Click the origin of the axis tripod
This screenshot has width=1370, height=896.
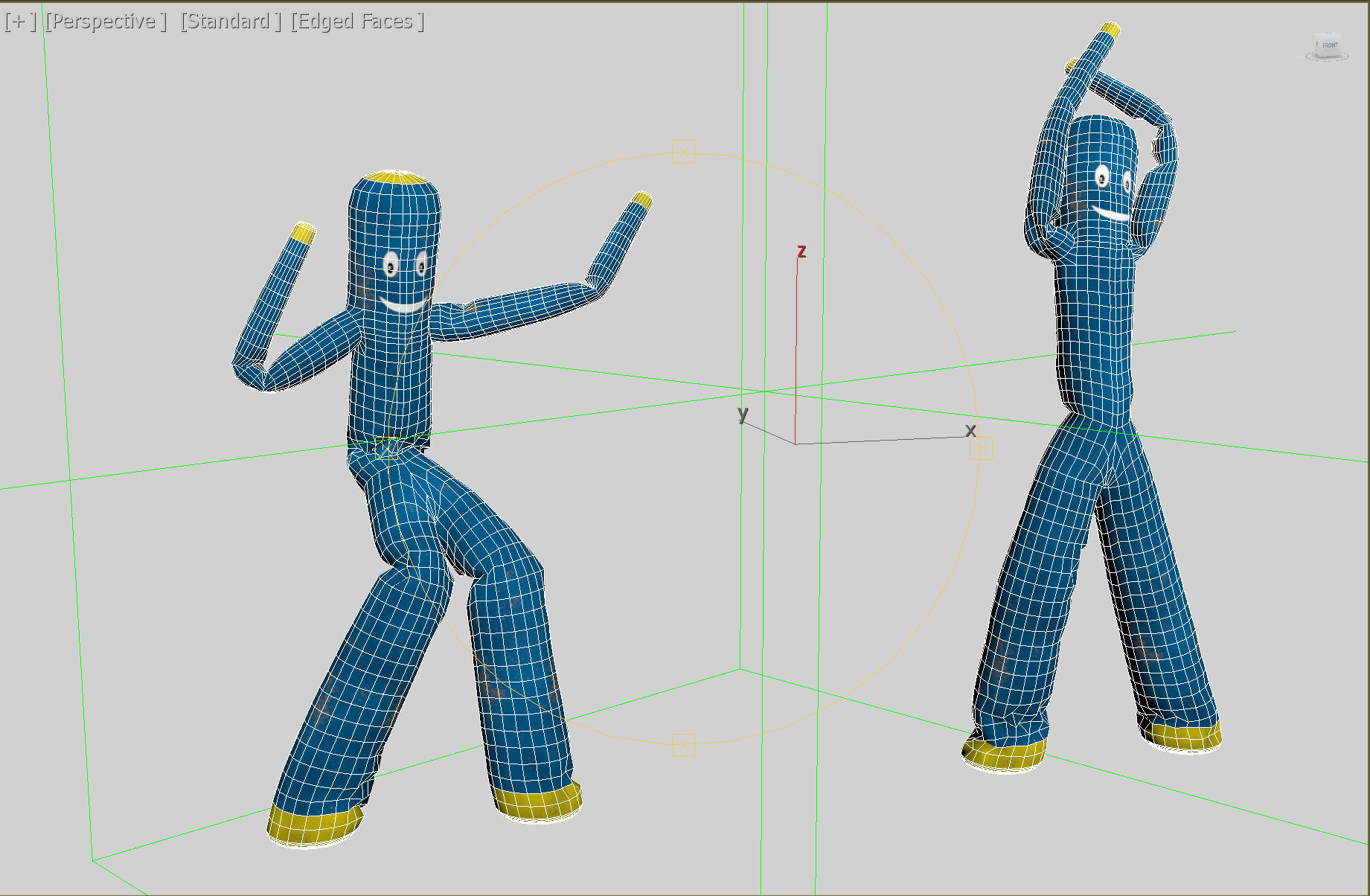(x=796, y=444)
